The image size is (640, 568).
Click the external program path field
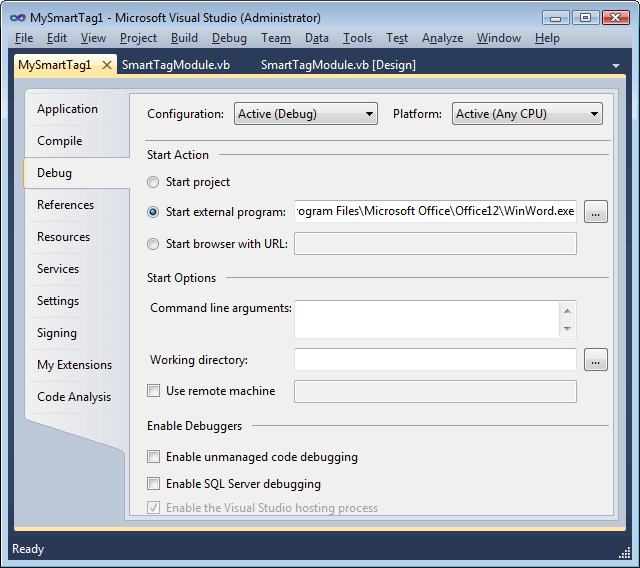(435, 211)
